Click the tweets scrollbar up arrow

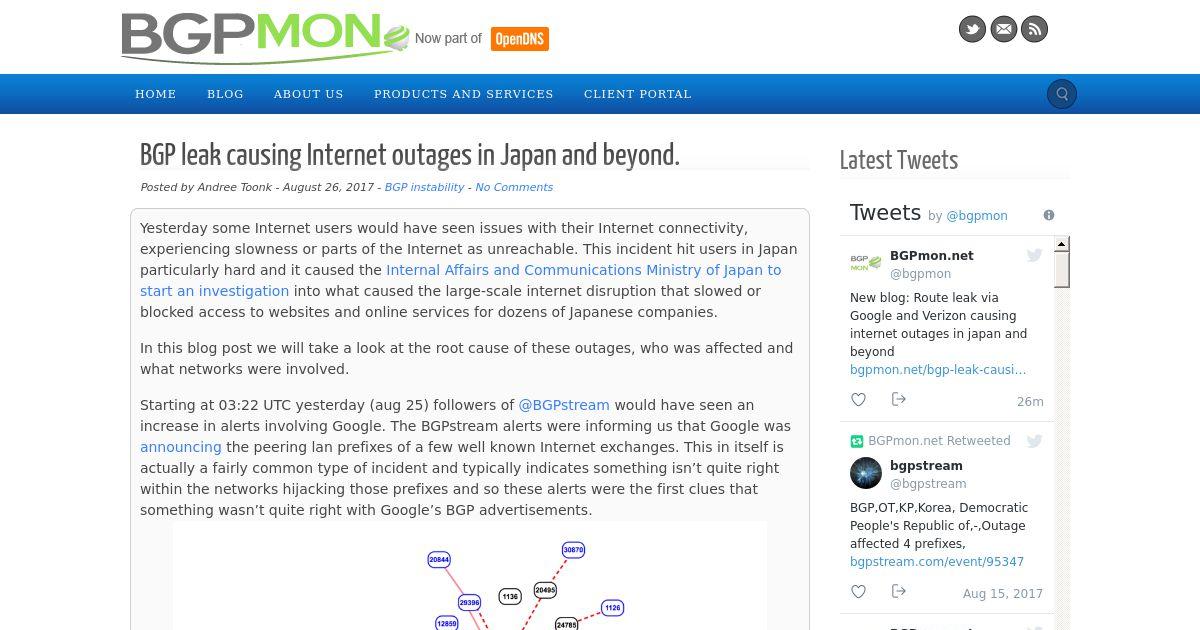pos(1062,244)
